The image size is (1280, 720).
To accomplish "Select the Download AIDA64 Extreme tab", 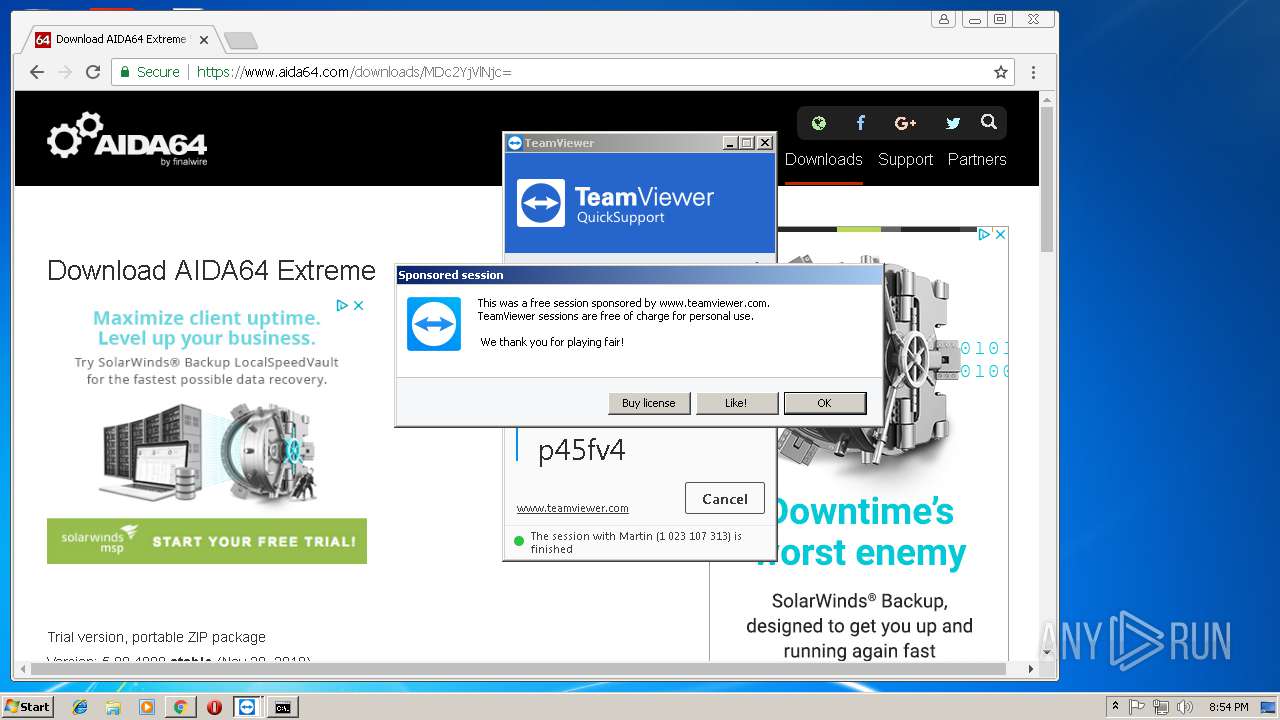I will click(x=120, y=40).
